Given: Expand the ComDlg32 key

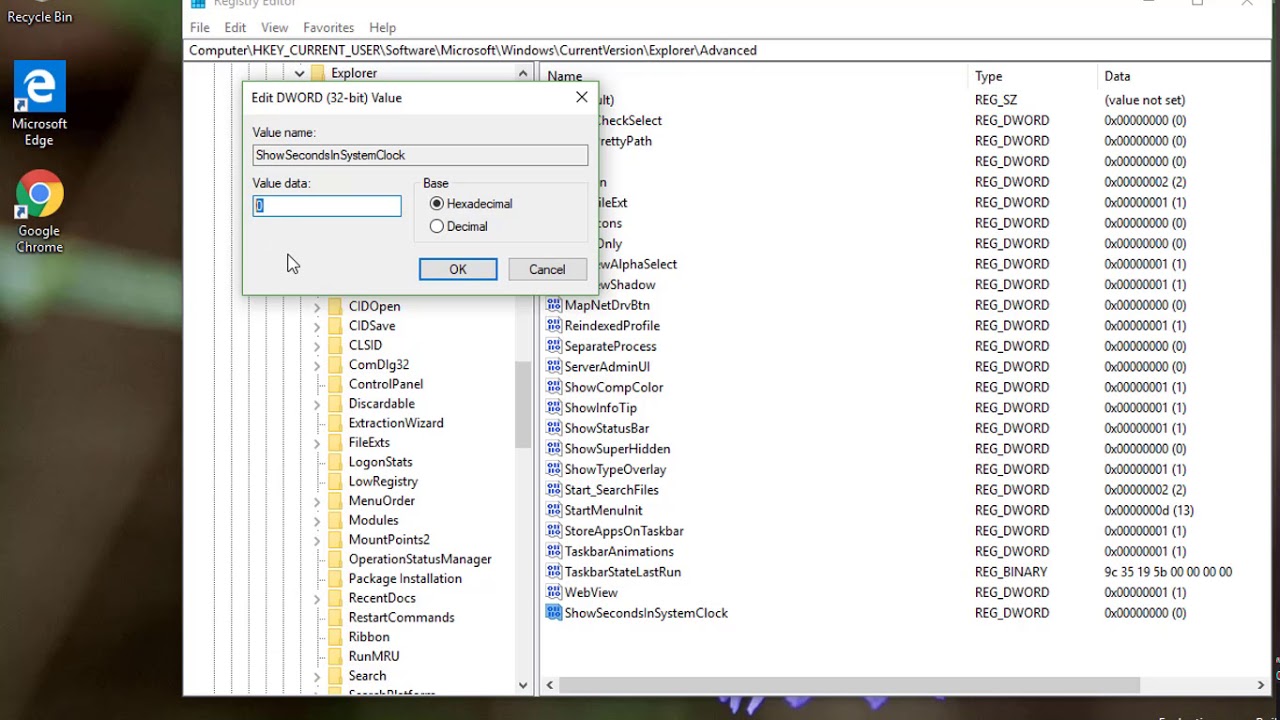Looking at the screenshot, I should coord(317,365).
